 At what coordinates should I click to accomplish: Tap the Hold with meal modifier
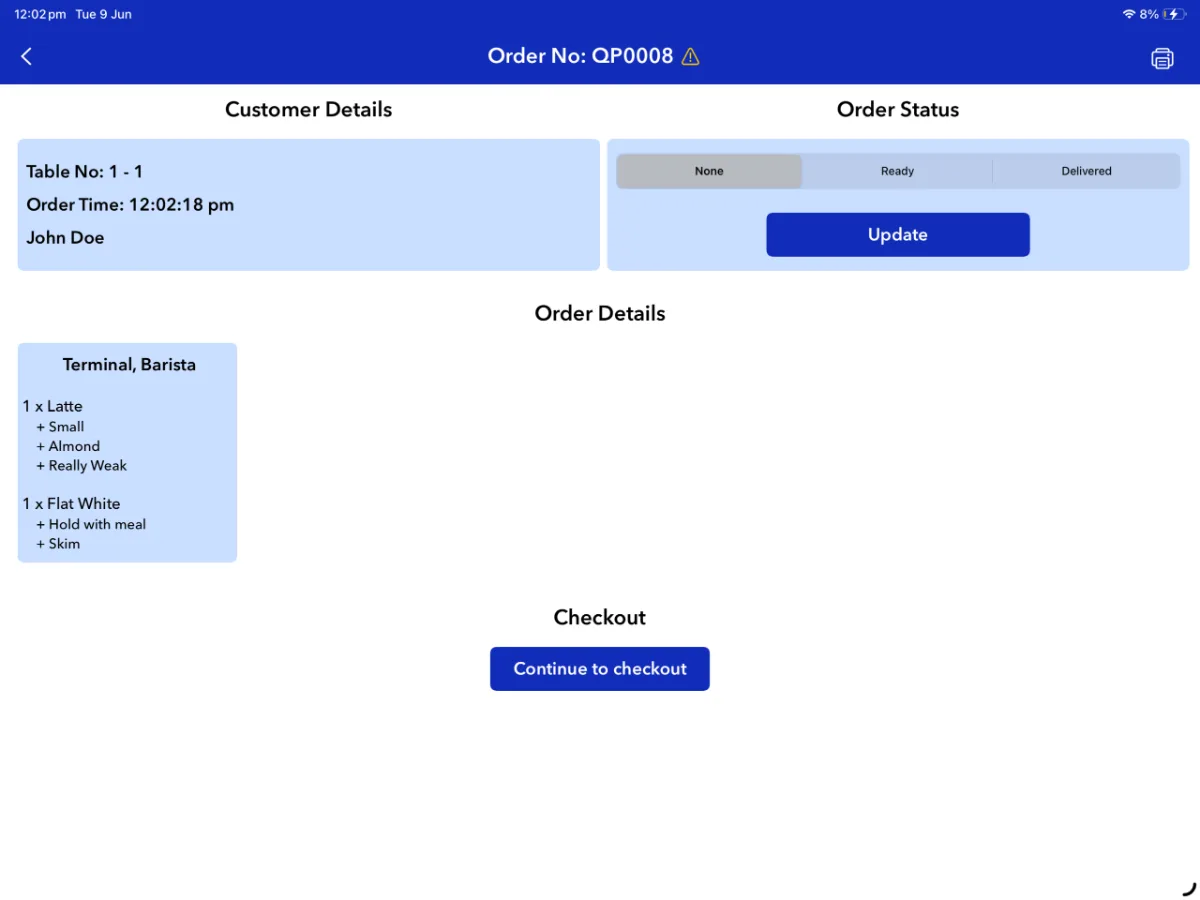click(91, 524)
